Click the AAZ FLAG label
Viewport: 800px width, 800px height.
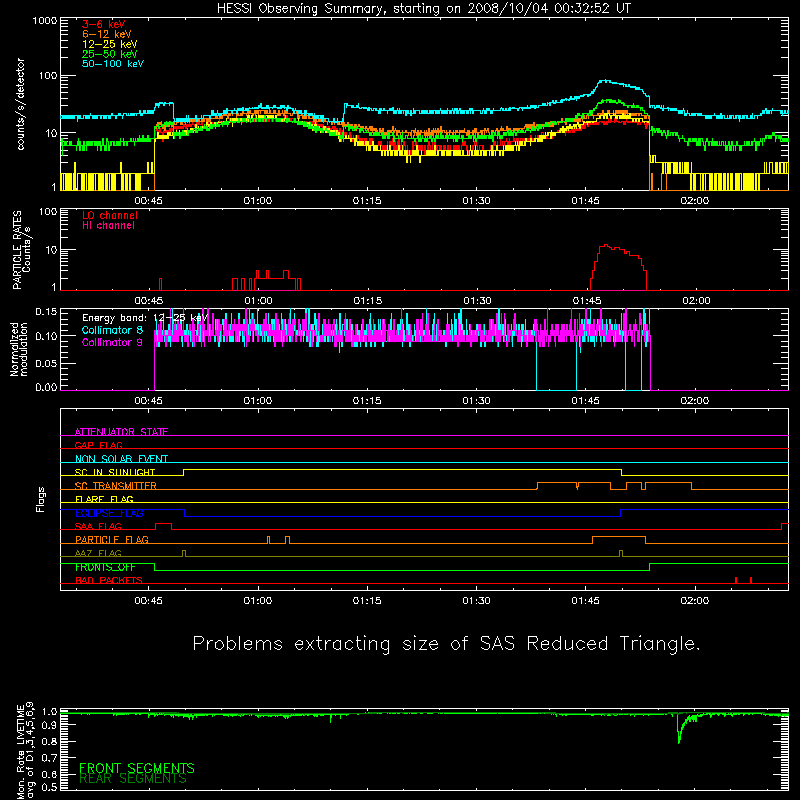click(98, 553)
